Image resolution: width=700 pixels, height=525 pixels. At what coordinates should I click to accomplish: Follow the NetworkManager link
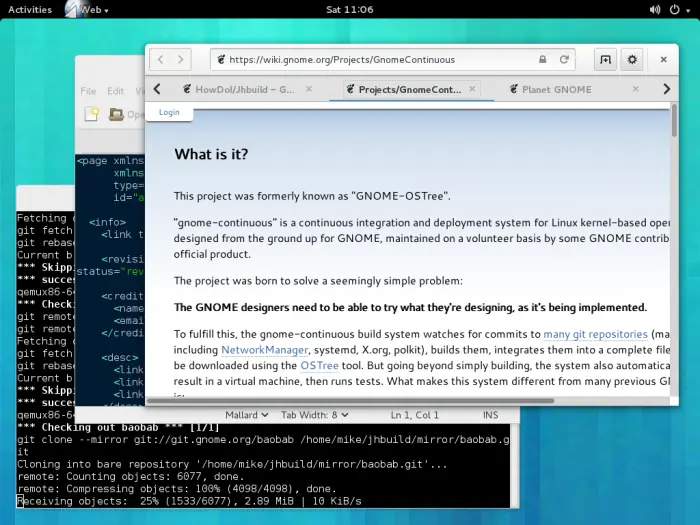[264, 350]
